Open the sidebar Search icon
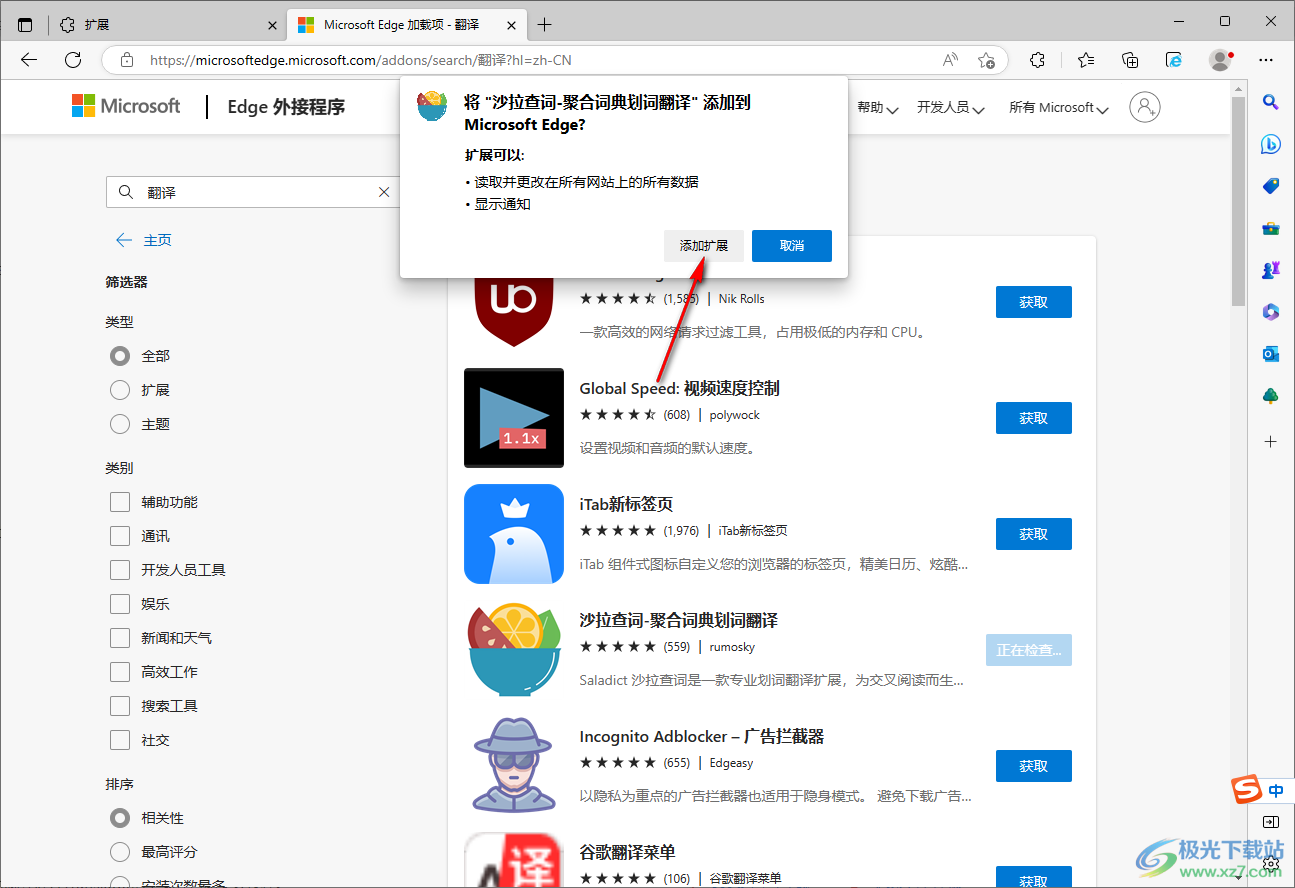 [1271, 101]
